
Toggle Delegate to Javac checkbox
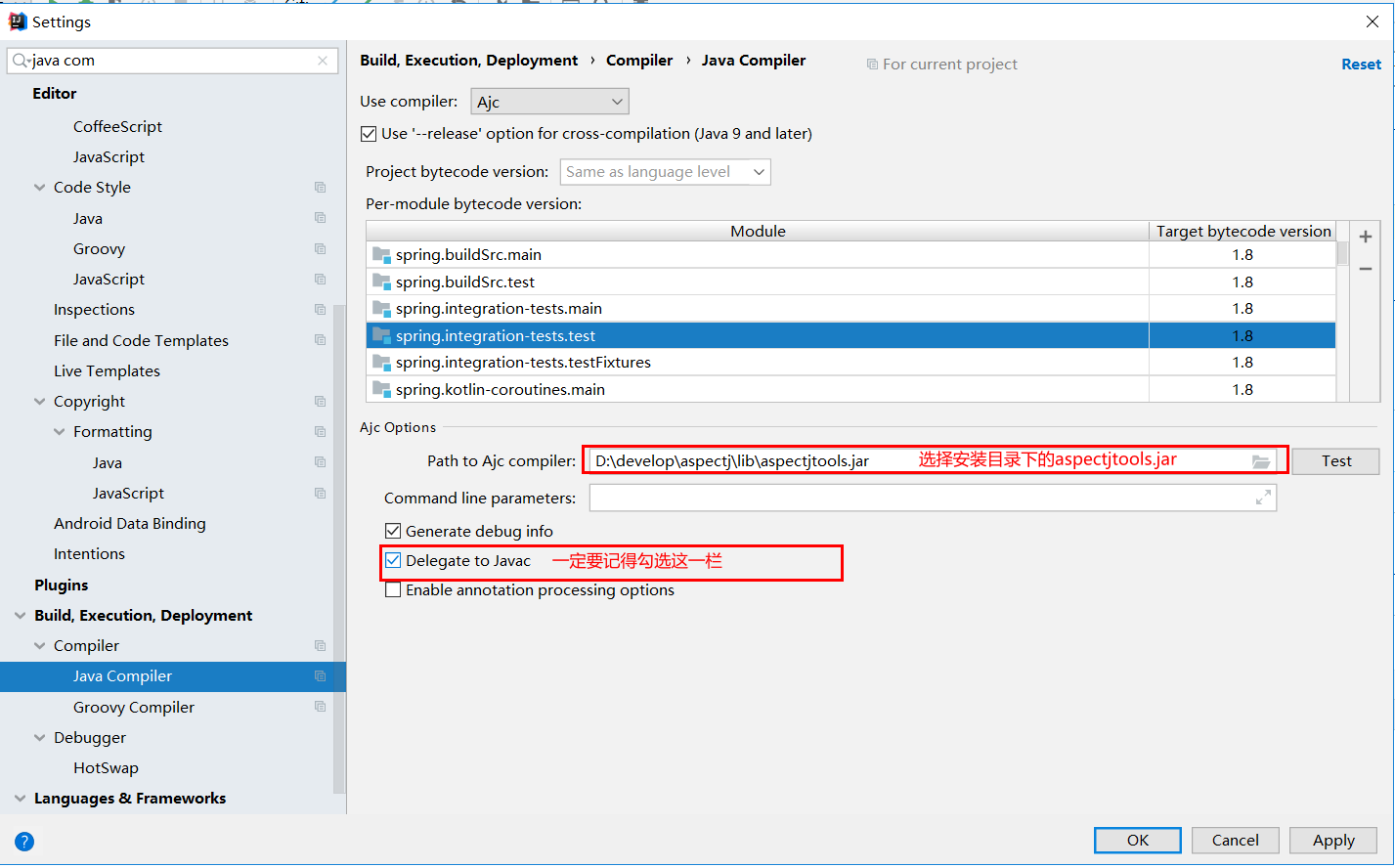(x=393, y=560)
